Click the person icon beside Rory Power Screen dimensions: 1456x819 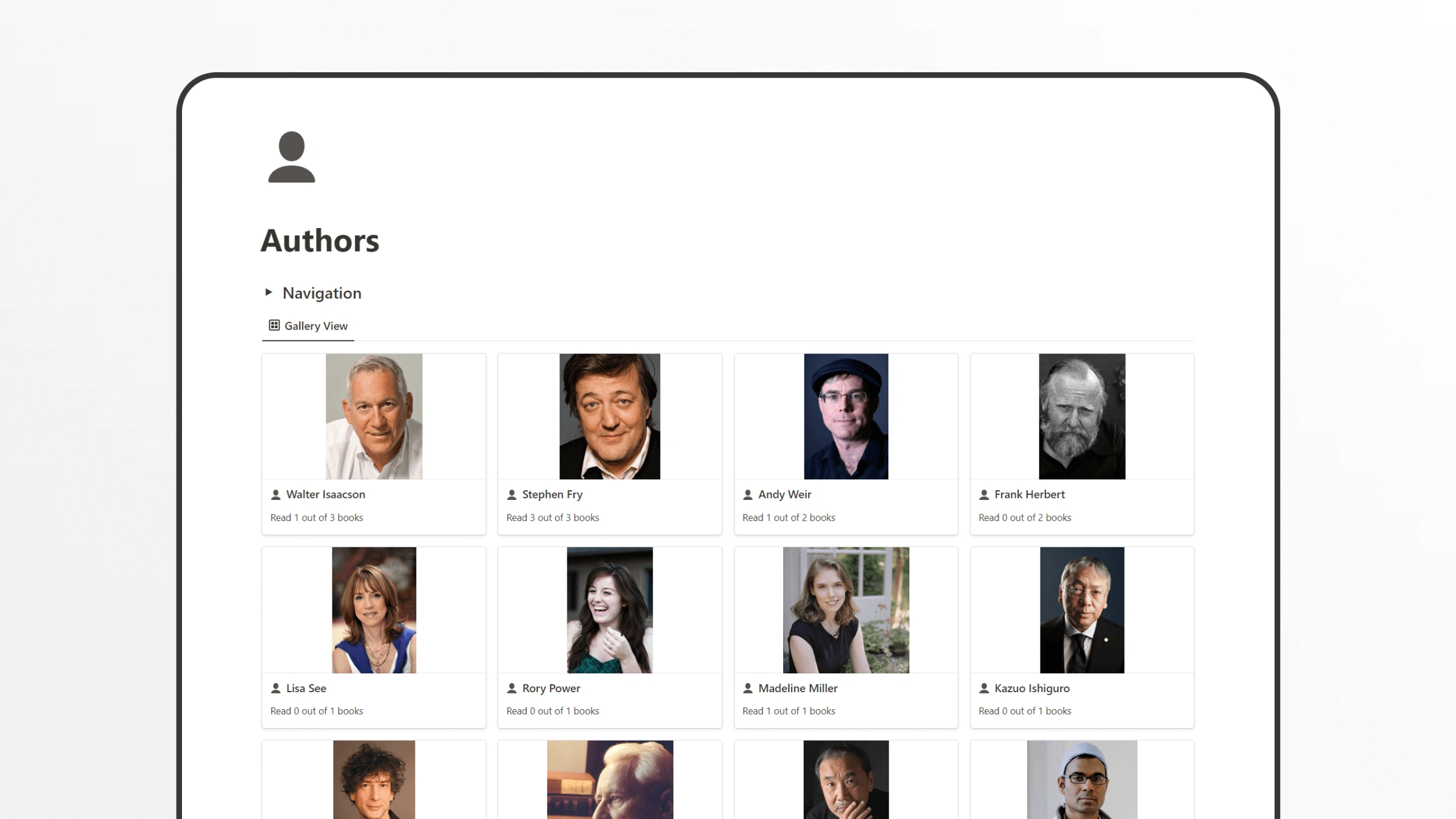coord(511,688)
